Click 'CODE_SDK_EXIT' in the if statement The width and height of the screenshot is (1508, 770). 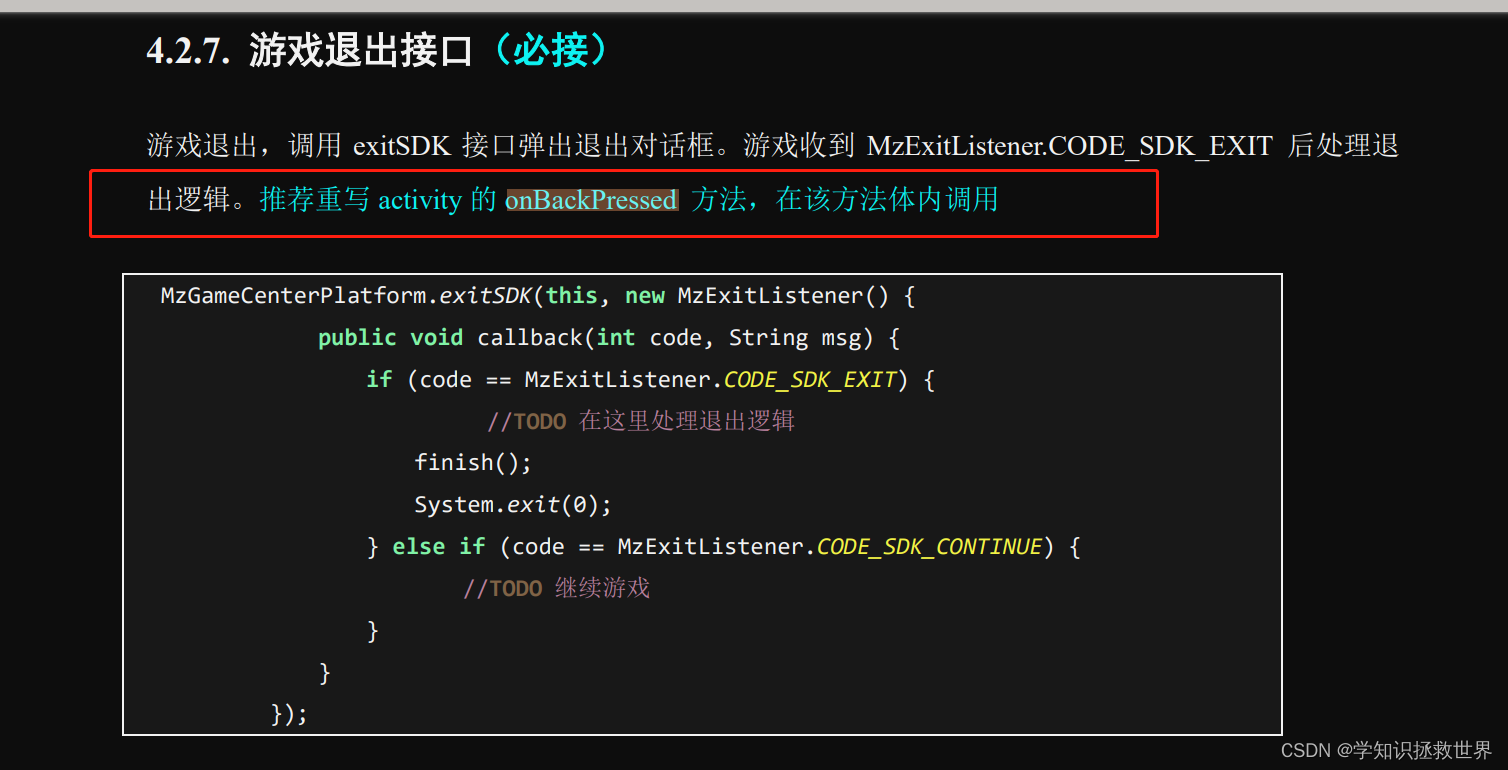tap(809, 380)
